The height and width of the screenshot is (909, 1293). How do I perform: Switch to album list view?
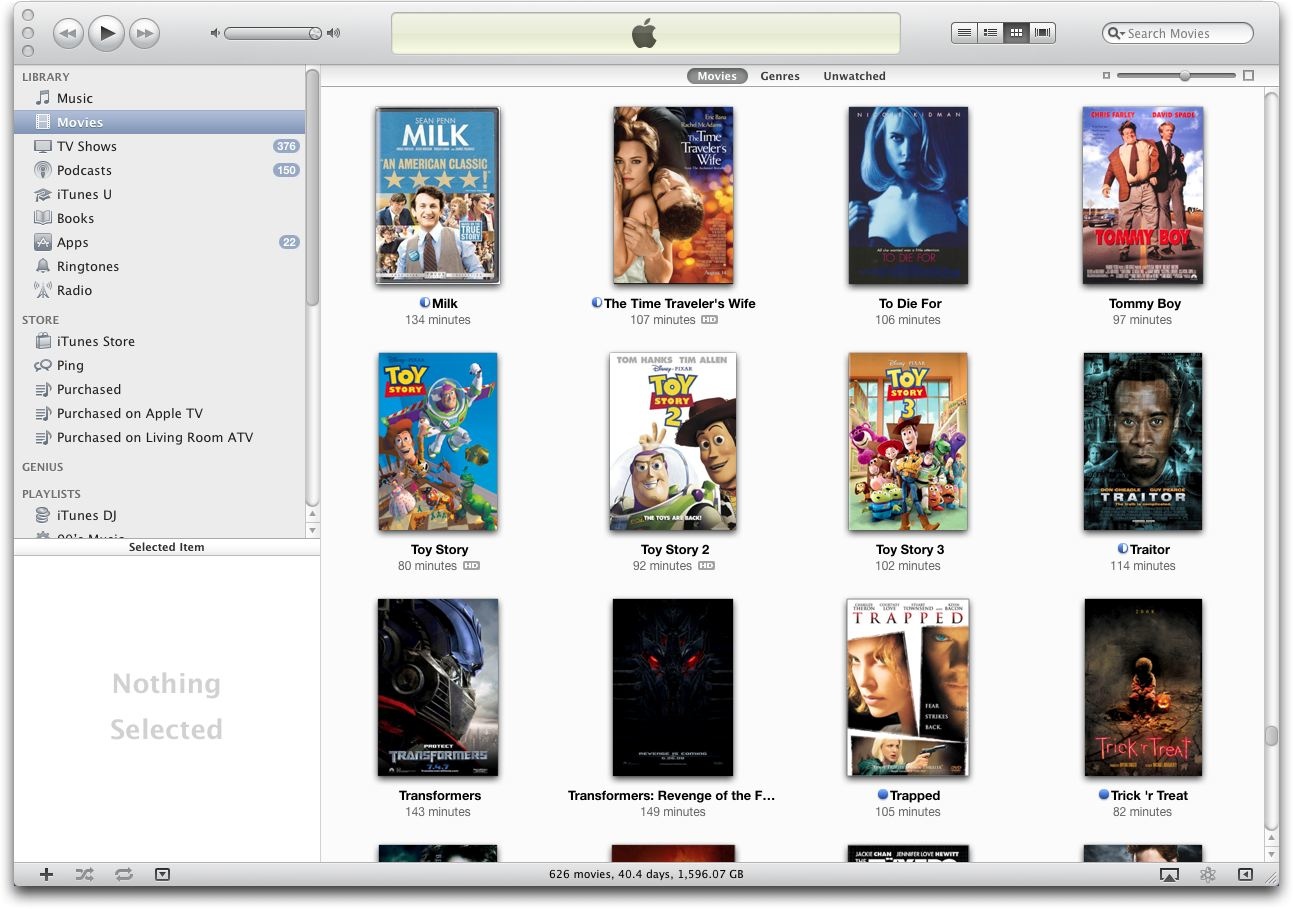click(x=990, y=33)
